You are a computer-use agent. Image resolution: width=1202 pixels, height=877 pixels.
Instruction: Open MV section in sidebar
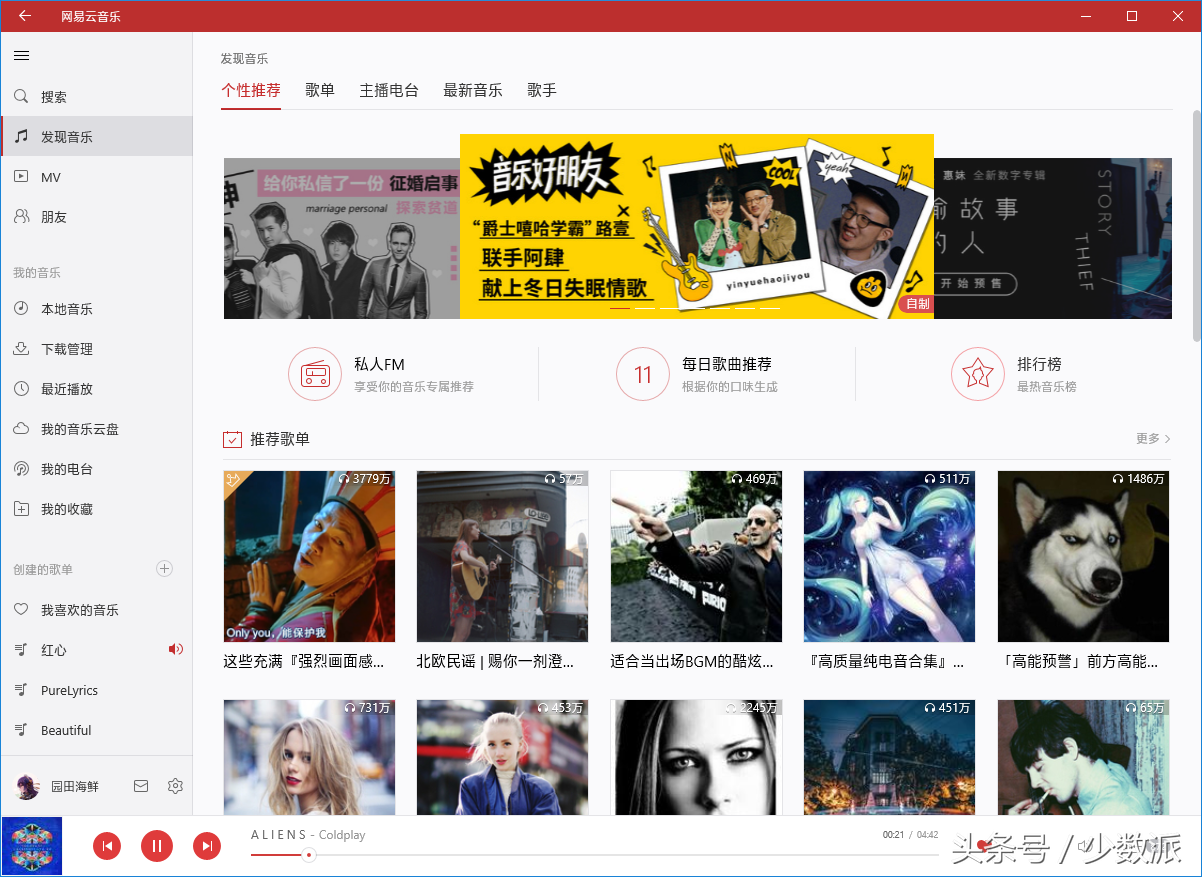point(96,177)
